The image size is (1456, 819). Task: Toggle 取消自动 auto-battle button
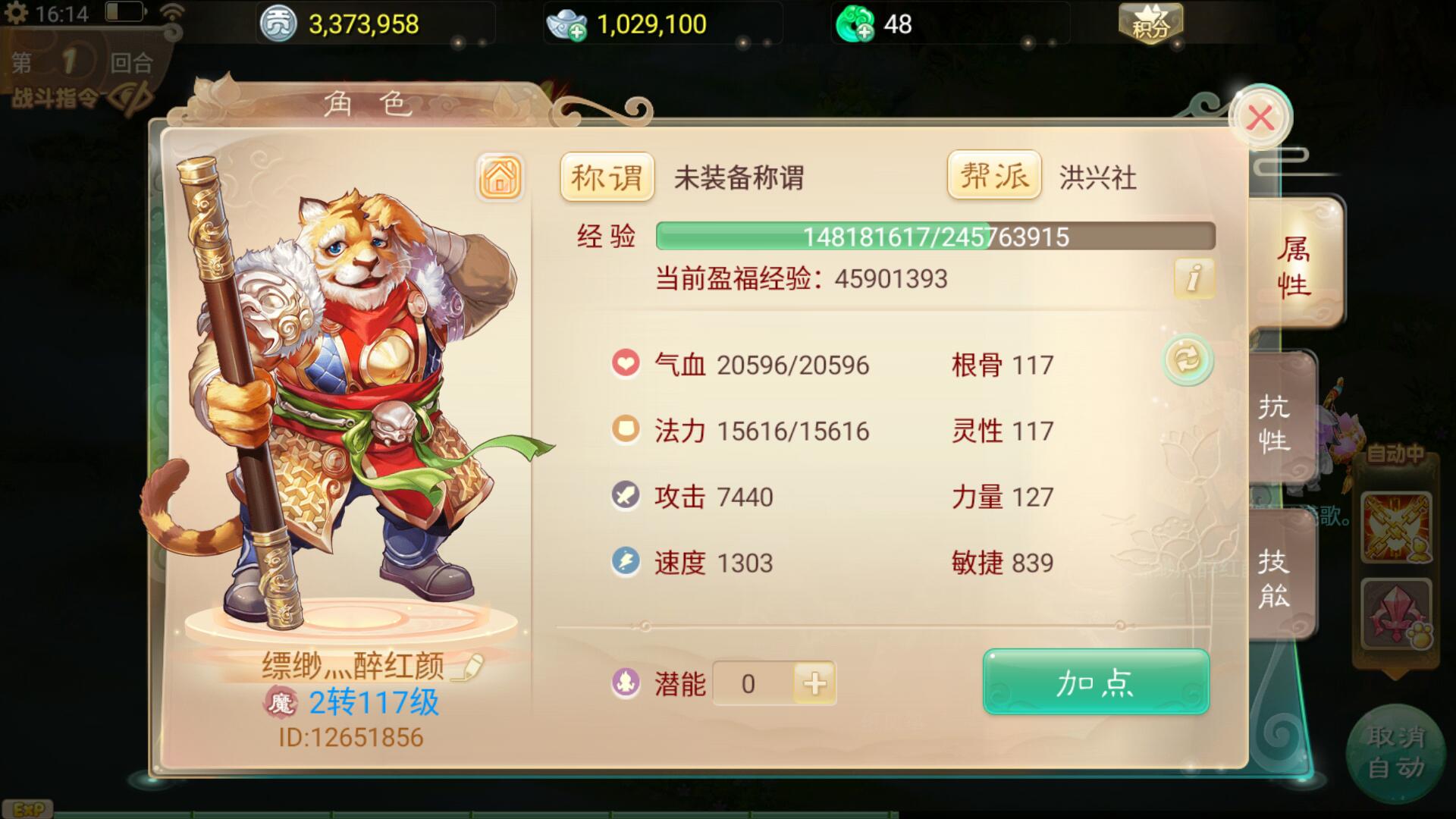coord(1396,751)
